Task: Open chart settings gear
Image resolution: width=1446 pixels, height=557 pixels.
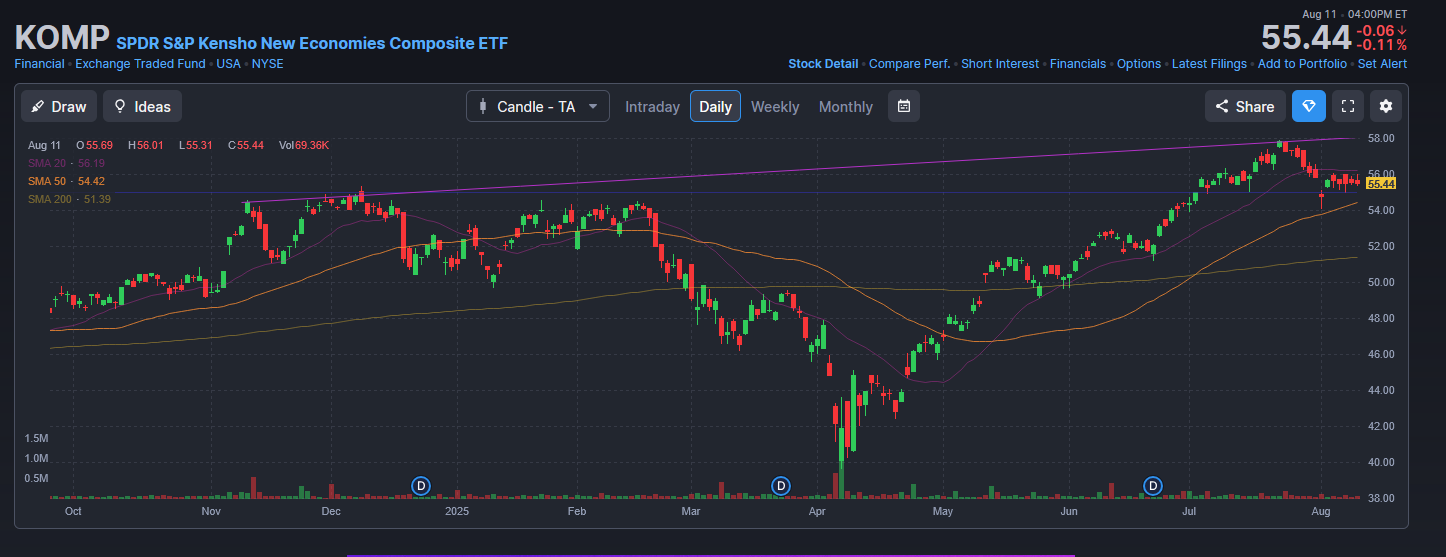Action: tap(1385, 106)
